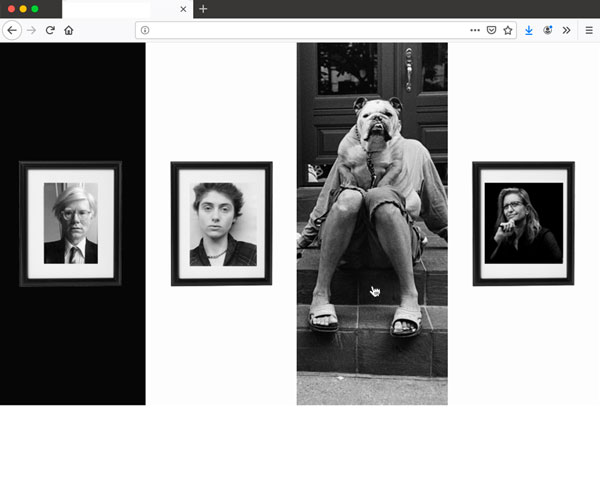The height and width of the screenshot is (492, 600).
Task: Open framed portrait of white-haired man with glasses
Action: 70,224
